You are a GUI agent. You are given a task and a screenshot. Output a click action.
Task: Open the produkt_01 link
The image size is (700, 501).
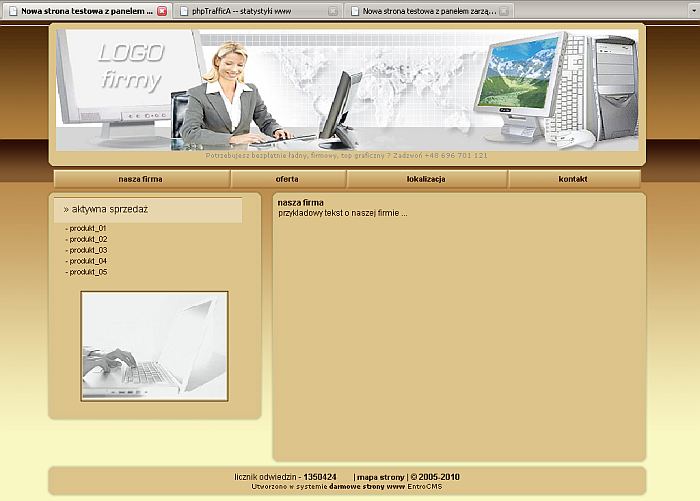coord(88,228)
